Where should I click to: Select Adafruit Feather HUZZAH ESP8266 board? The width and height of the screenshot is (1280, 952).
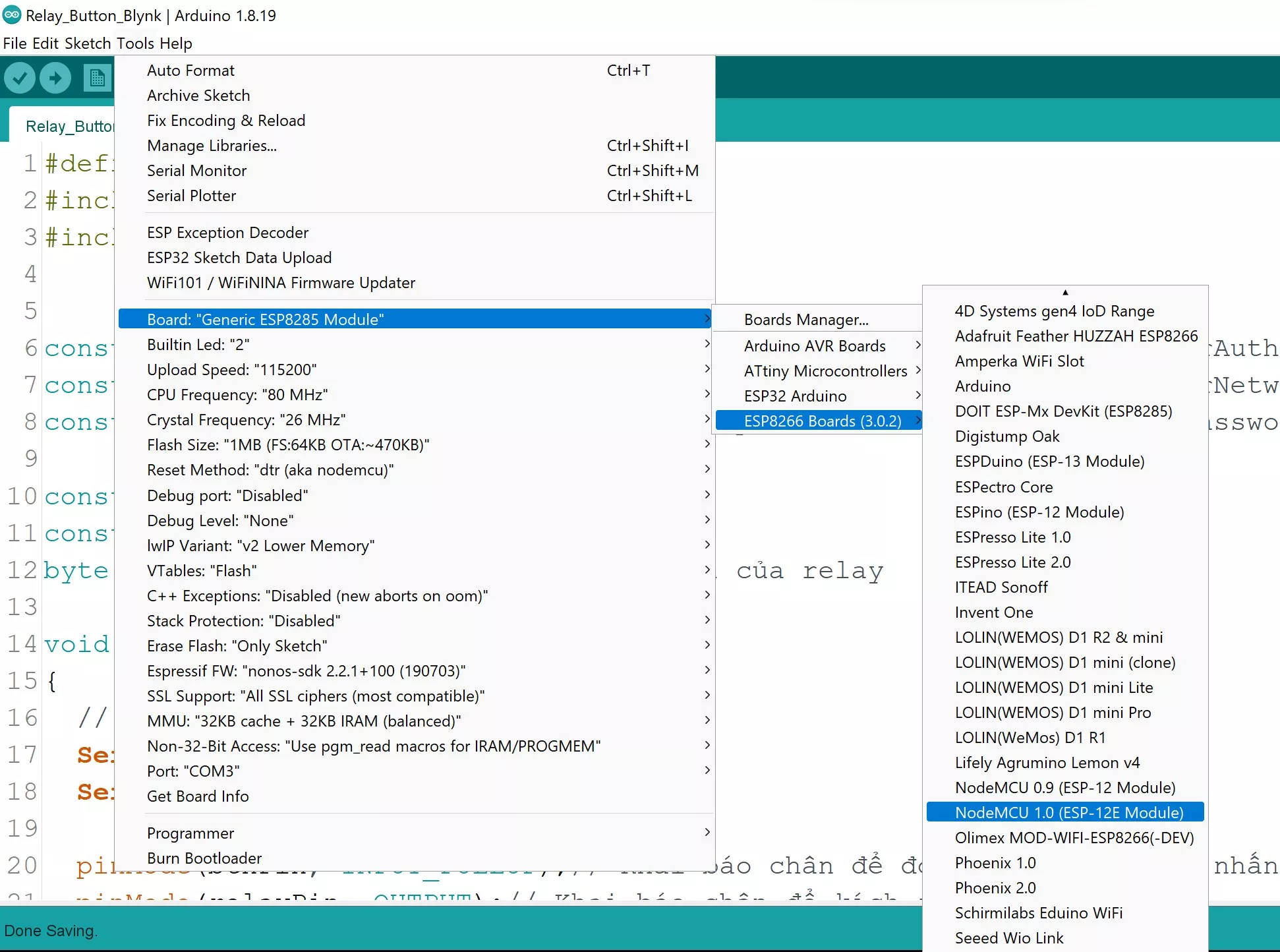pyautogui.click(x=1065, y=336)
